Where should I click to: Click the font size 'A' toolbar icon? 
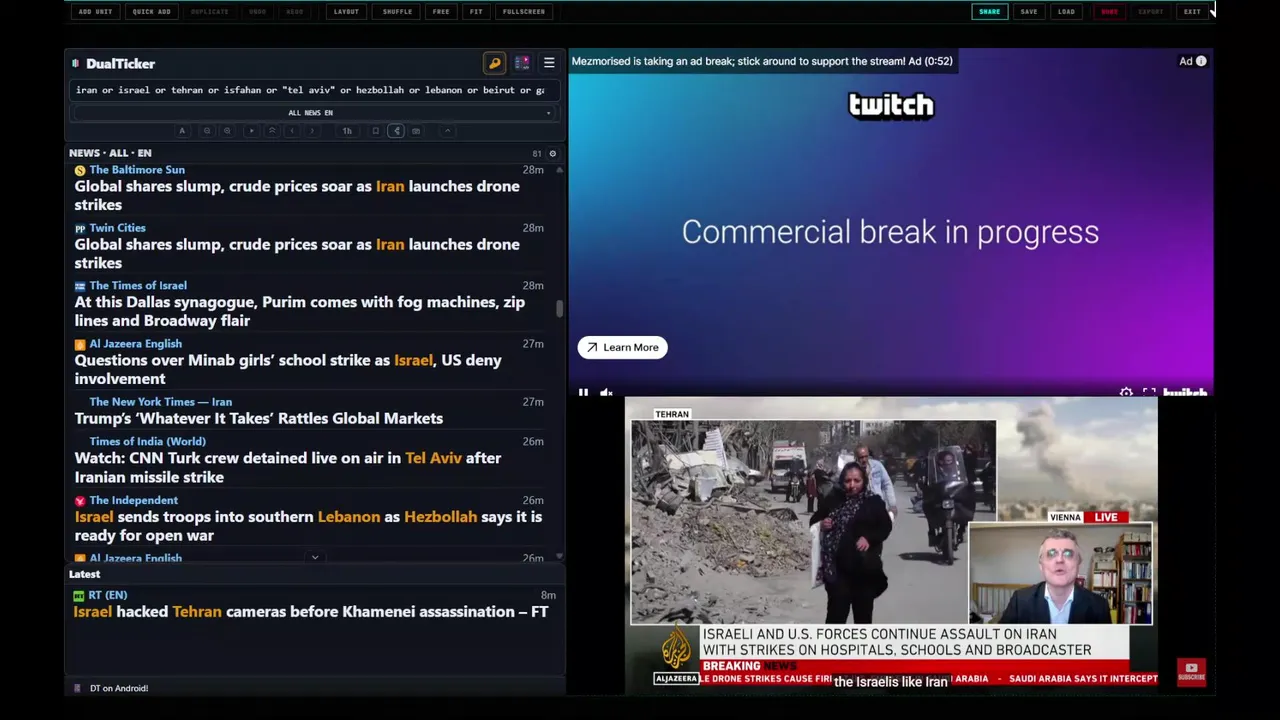[182, 131]
